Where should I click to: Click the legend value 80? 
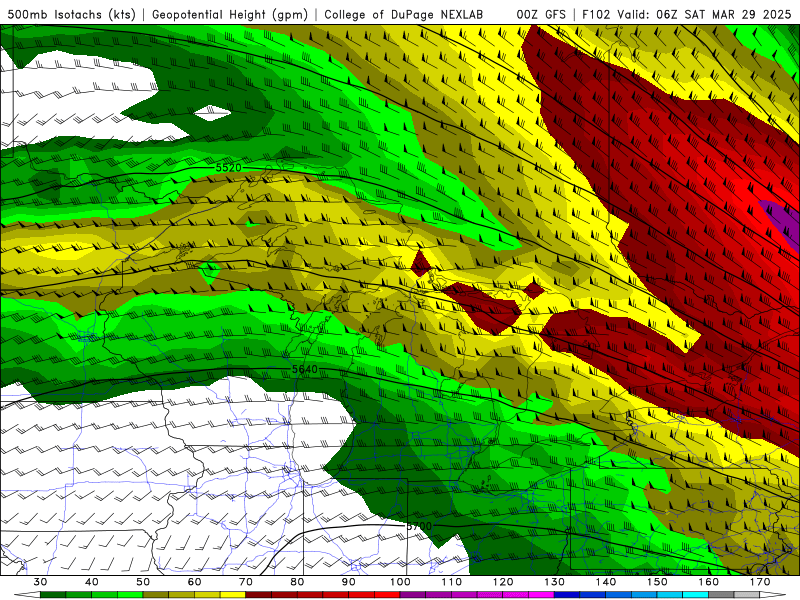tap(297, 582)
